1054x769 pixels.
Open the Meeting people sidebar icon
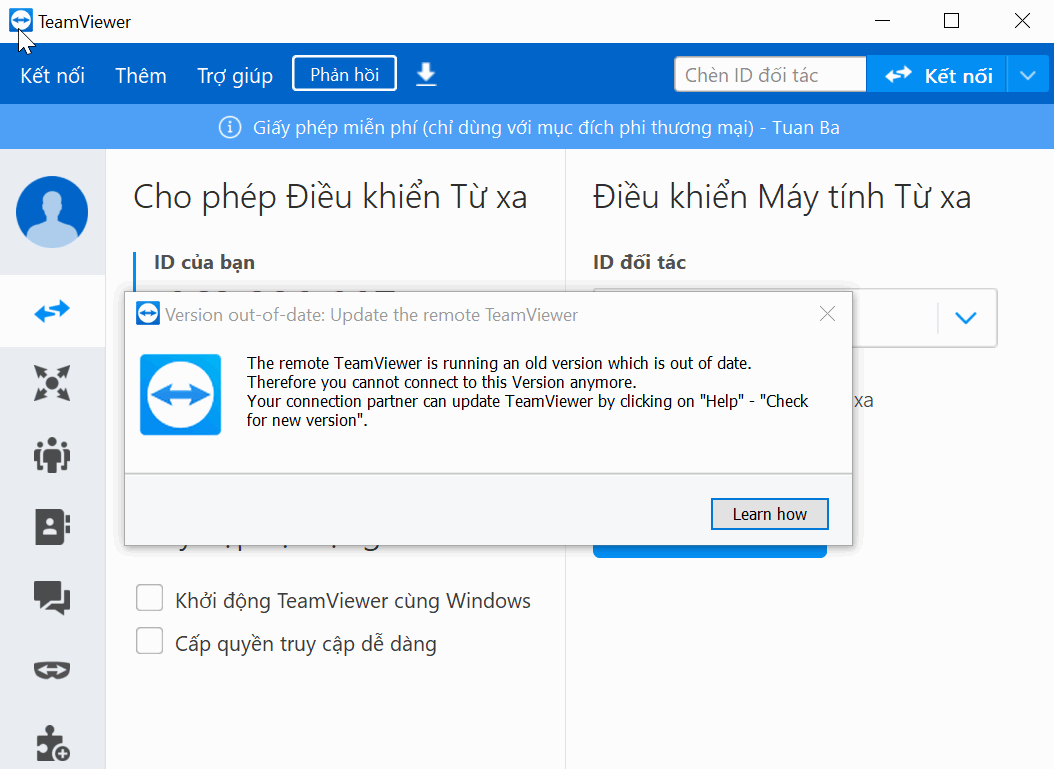(x=52, y=455)
